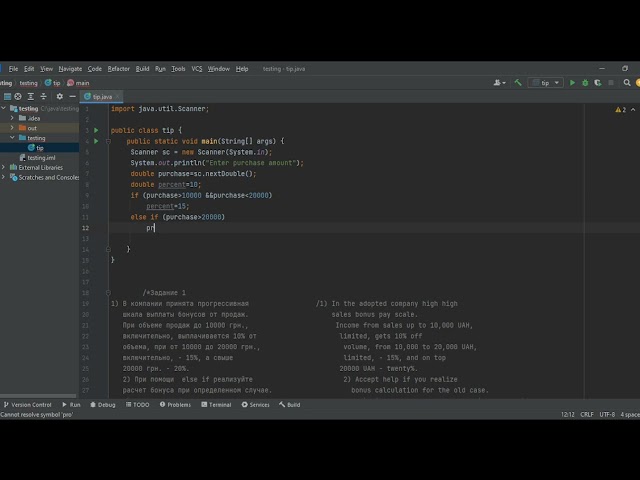
Task: Expand the out folder
Action: click(x=12, y=128)
